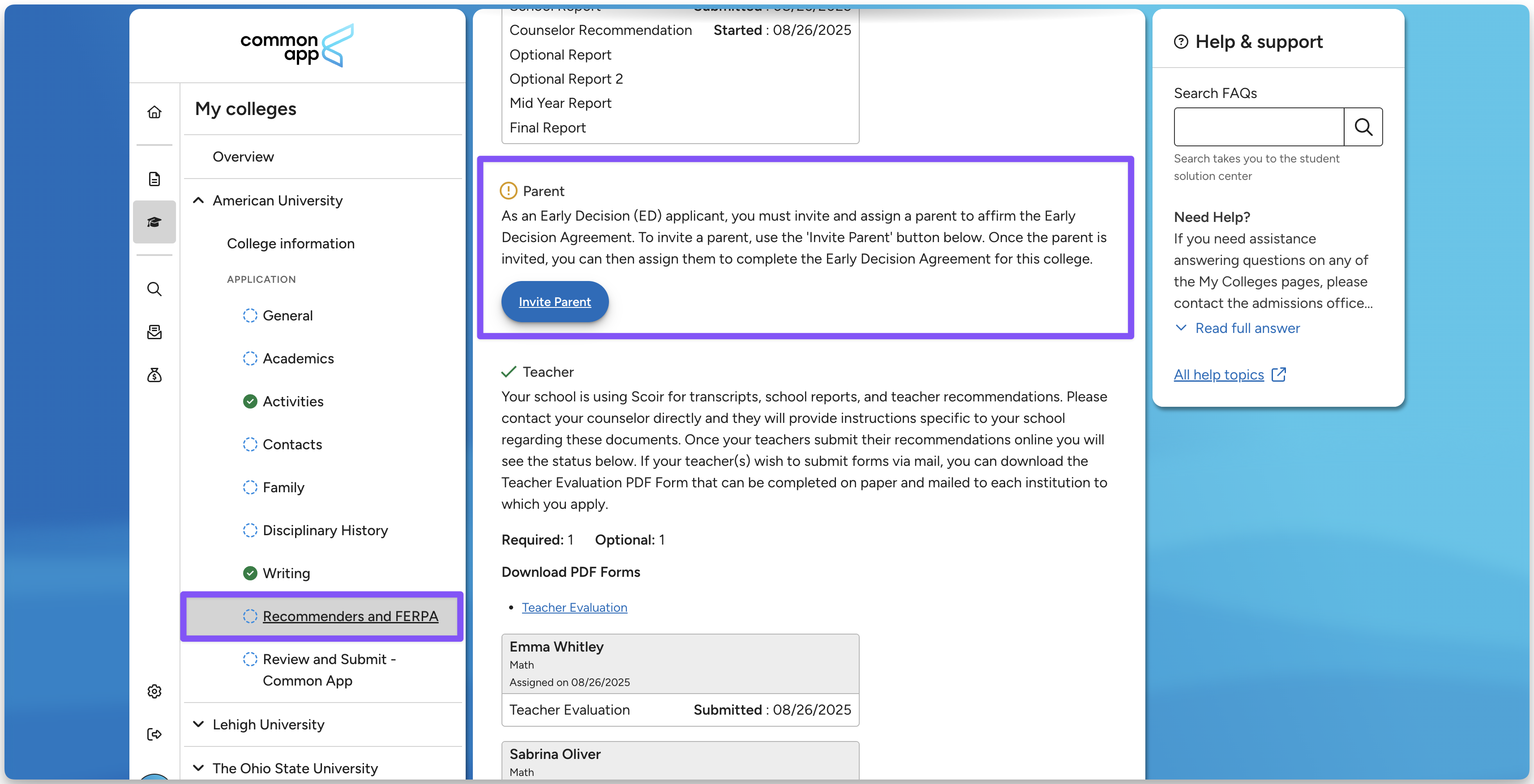Select the Sabrina Oliver teacher card

[680, 761]
